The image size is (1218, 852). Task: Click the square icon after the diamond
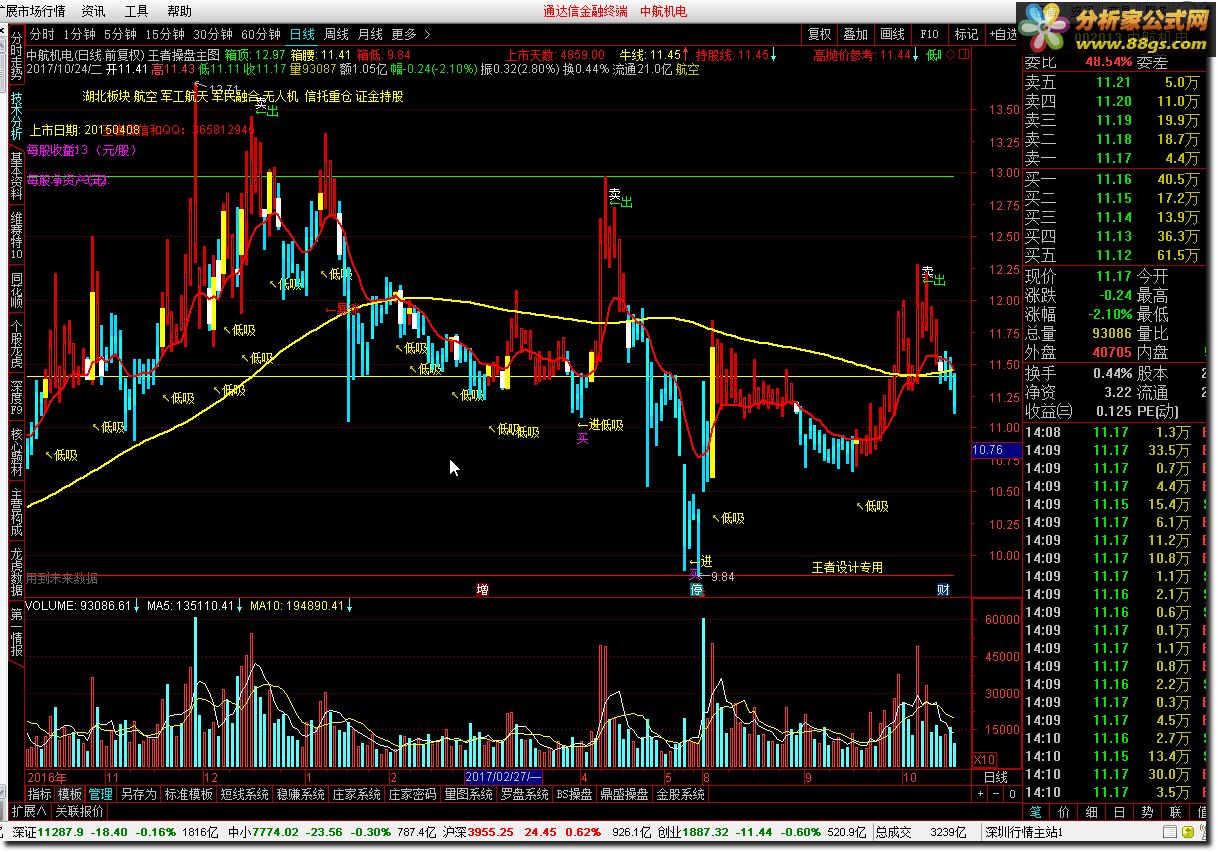coord(962,55)
